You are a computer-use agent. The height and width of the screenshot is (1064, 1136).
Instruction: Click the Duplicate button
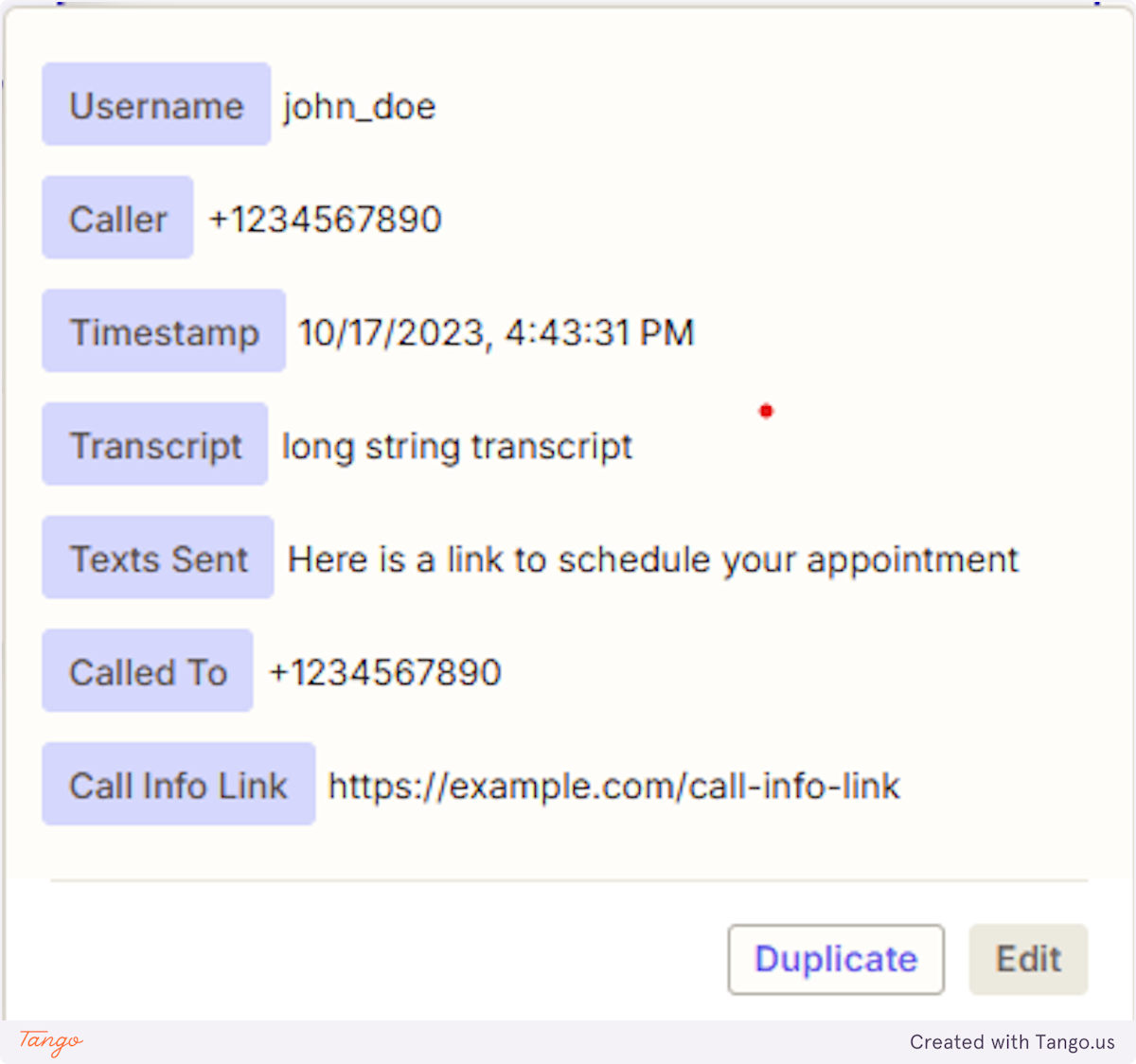pyautogui.click(x=835, y=959)
